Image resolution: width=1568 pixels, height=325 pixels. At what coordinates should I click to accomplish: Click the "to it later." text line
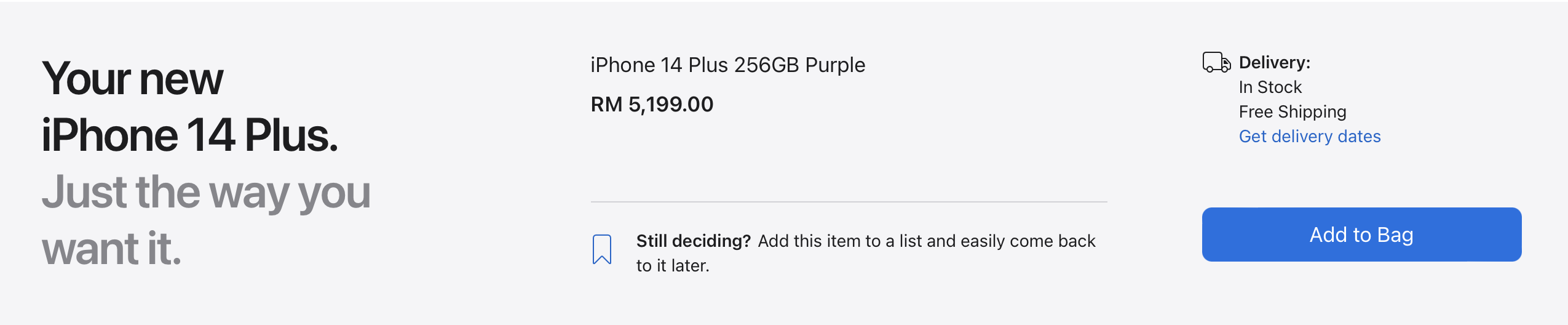pyautogui.click(x=672, y=265)
